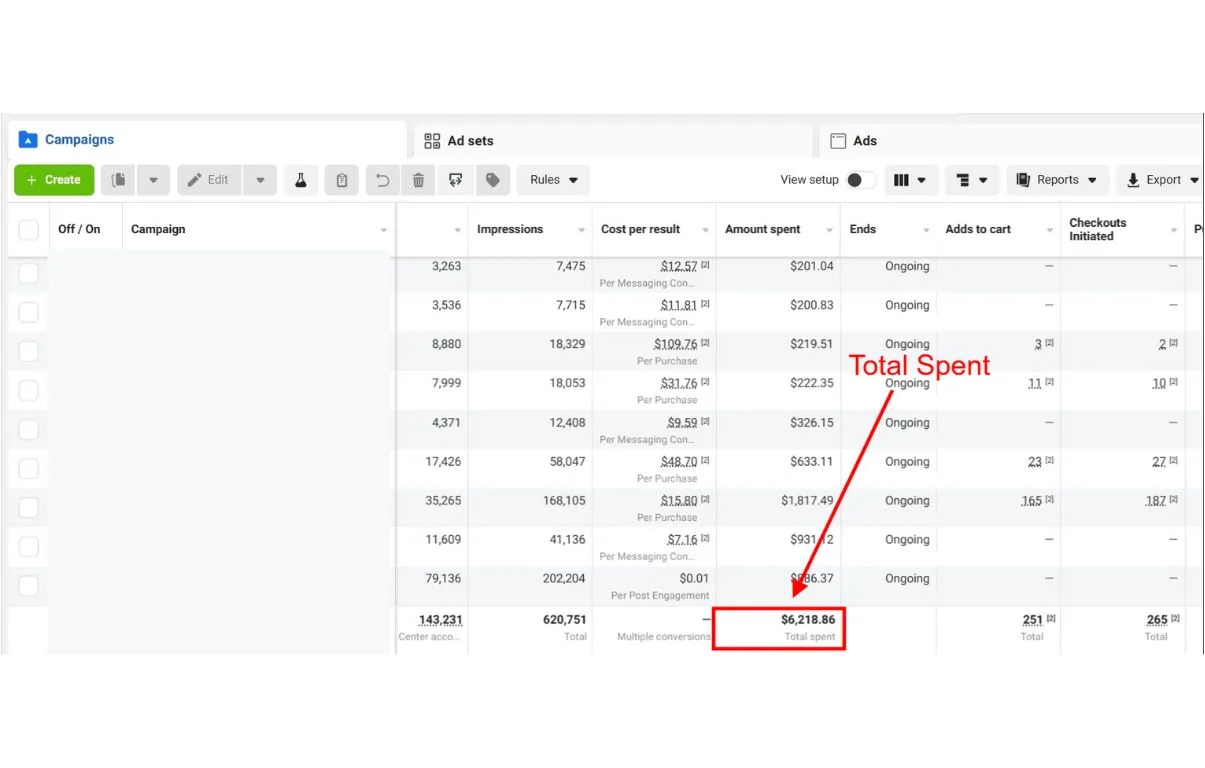
Task: Open the Export dropdown menu
Action: click(1162, 180)
